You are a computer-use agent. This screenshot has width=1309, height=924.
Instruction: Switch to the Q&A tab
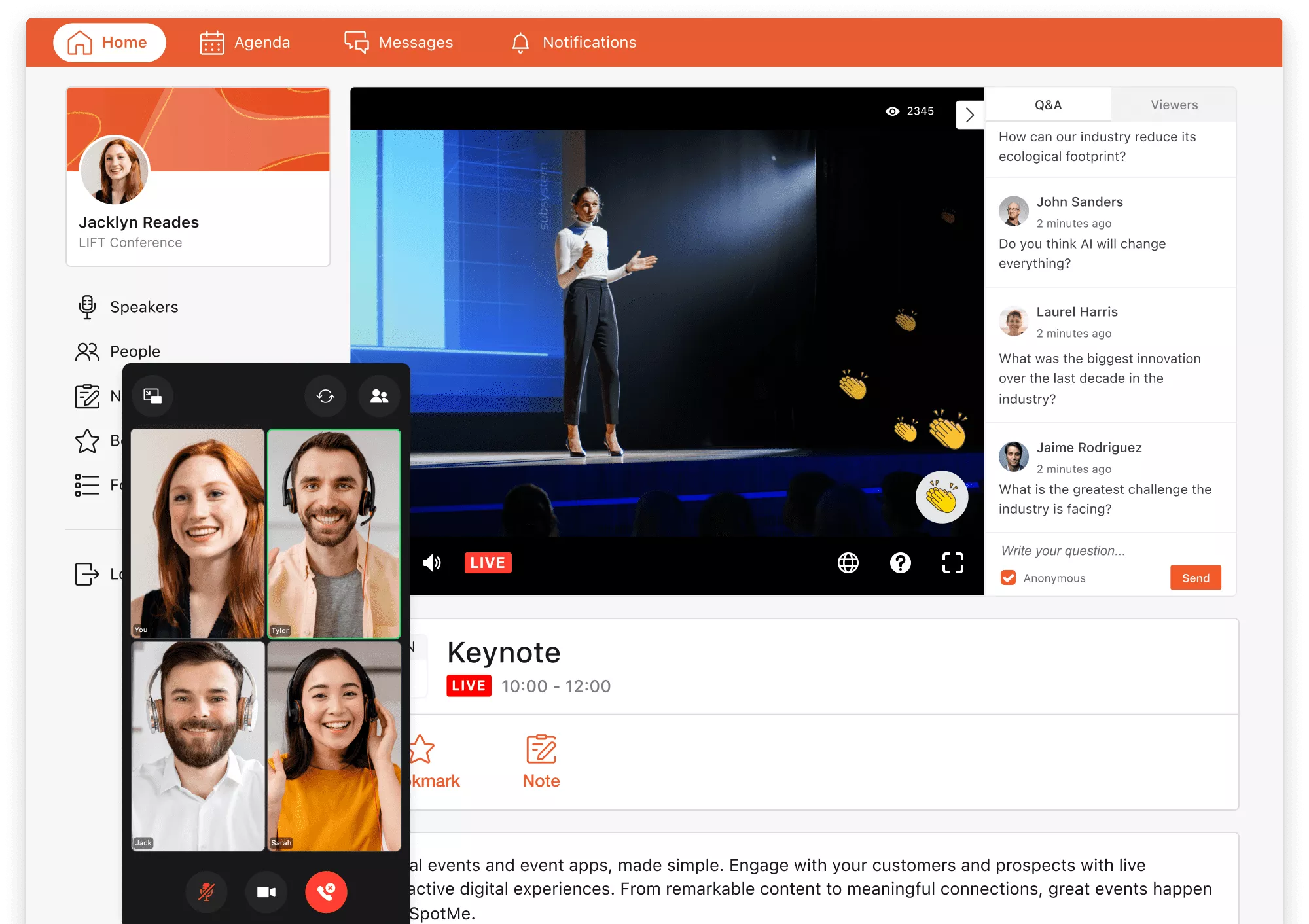1048,105
